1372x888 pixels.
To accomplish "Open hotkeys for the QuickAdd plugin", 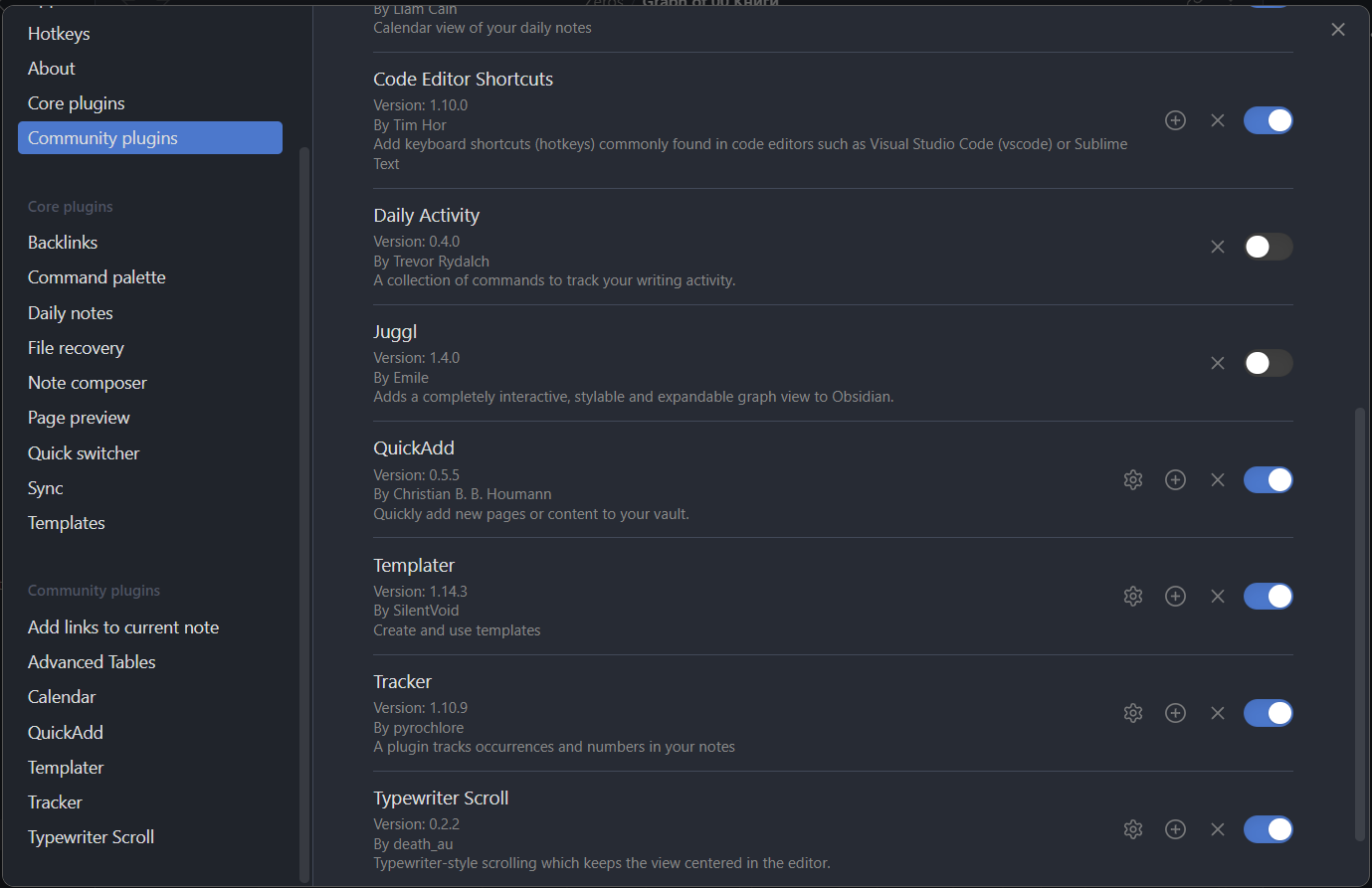I will pyautogui.click(x=1175, y=480).
